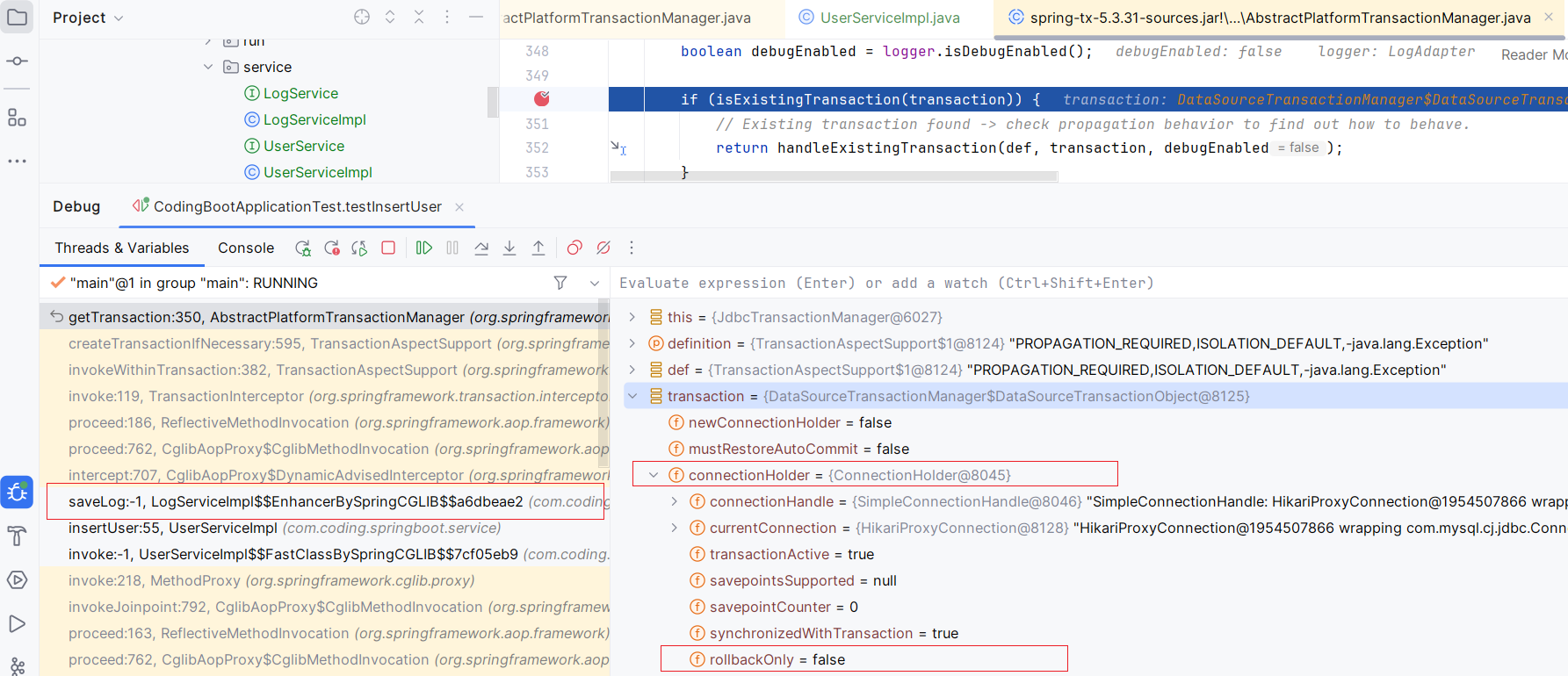This screenshot has width=1568, height=676.
Task: Switch to the Console tab
Action: tap(246, 248)
